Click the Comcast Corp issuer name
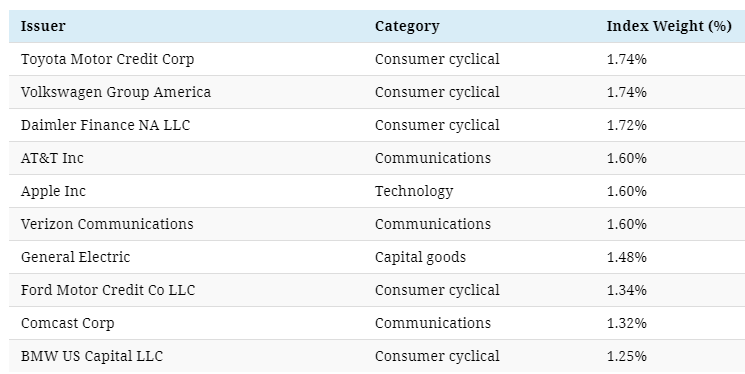Screen dimensions: 745x374 pos(67,323)
